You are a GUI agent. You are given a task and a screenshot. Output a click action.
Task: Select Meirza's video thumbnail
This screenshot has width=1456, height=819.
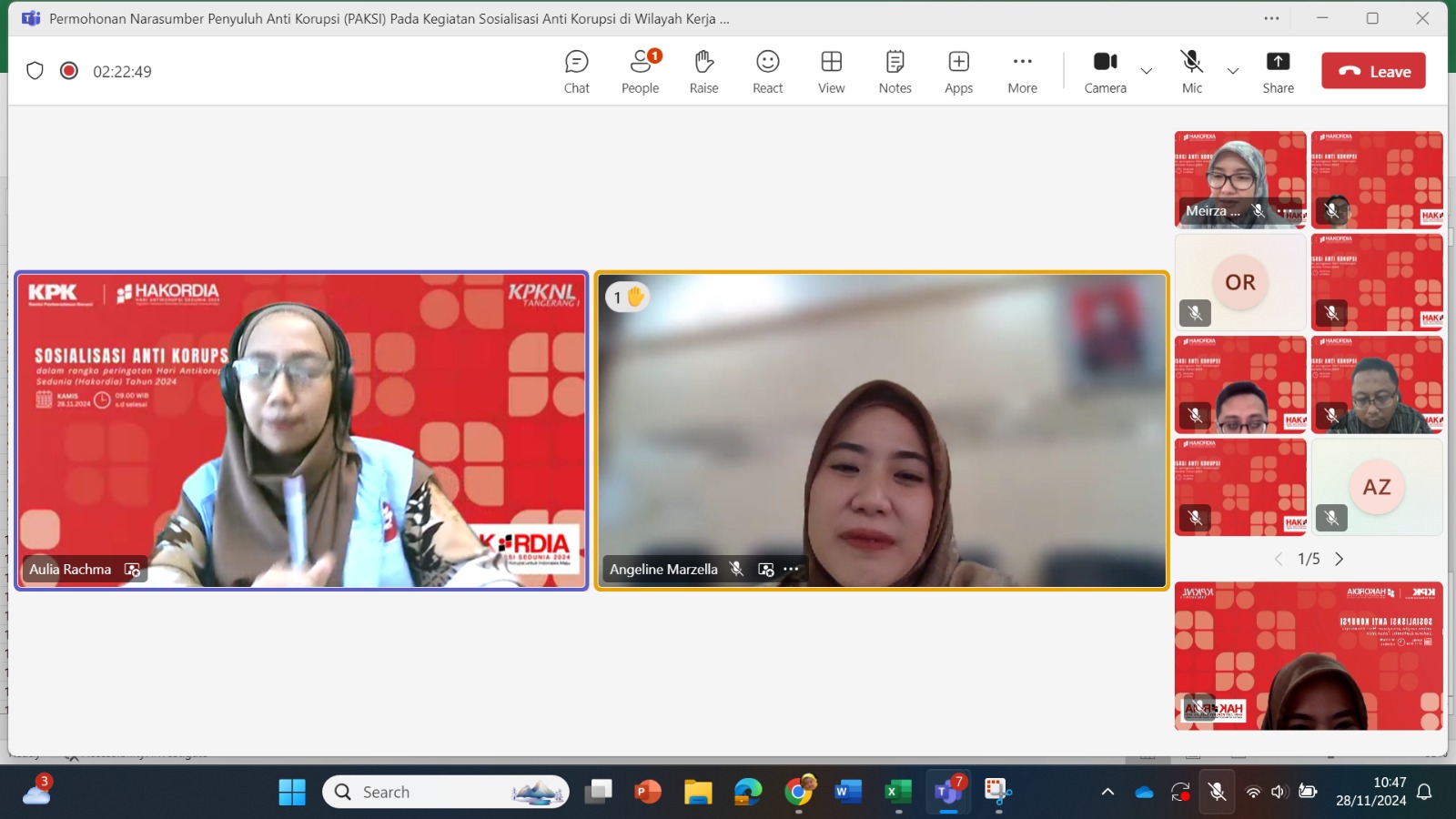tap(1239, 179)
